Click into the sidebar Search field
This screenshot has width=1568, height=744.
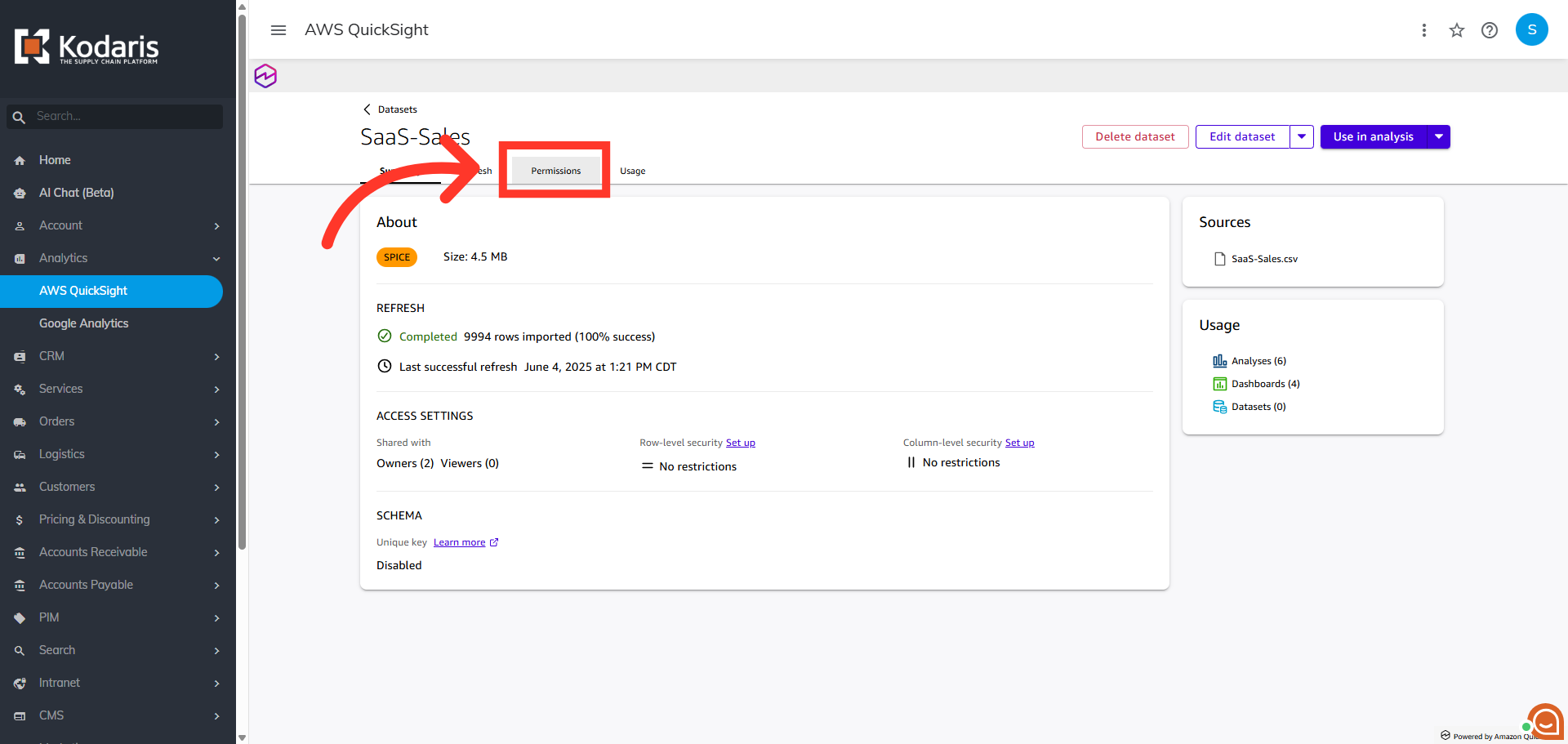click(x=115, y=117)
